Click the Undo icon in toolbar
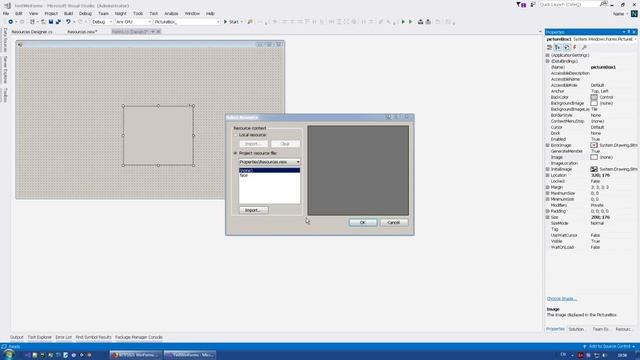 [68, 22]
